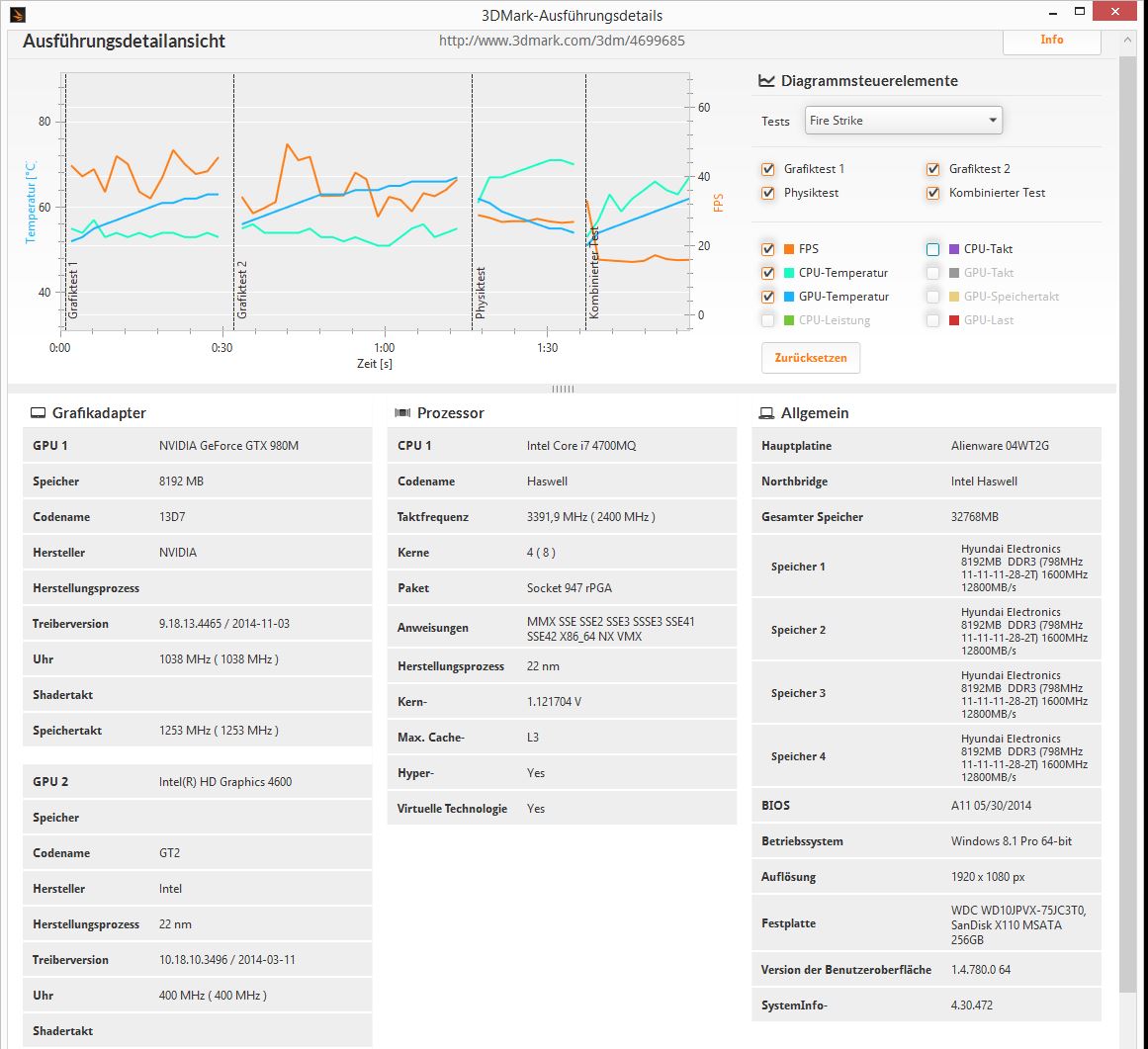1148x1049 pixels.
Task: Click the disabled CPU-Leistung checkbox
Action: click(x=768, y=320)
